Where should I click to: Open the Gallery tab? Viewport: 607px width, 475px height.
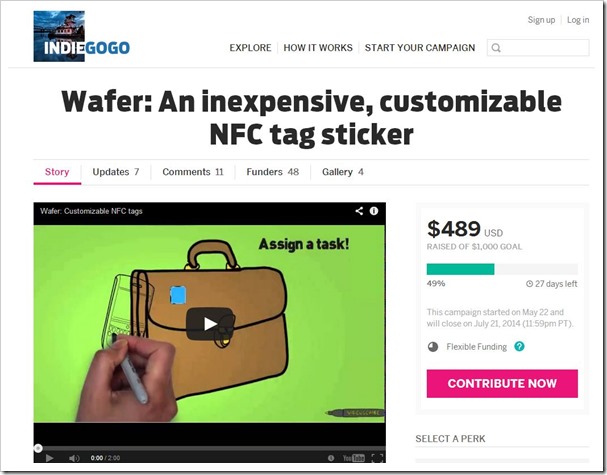click(x=343, y=172)
